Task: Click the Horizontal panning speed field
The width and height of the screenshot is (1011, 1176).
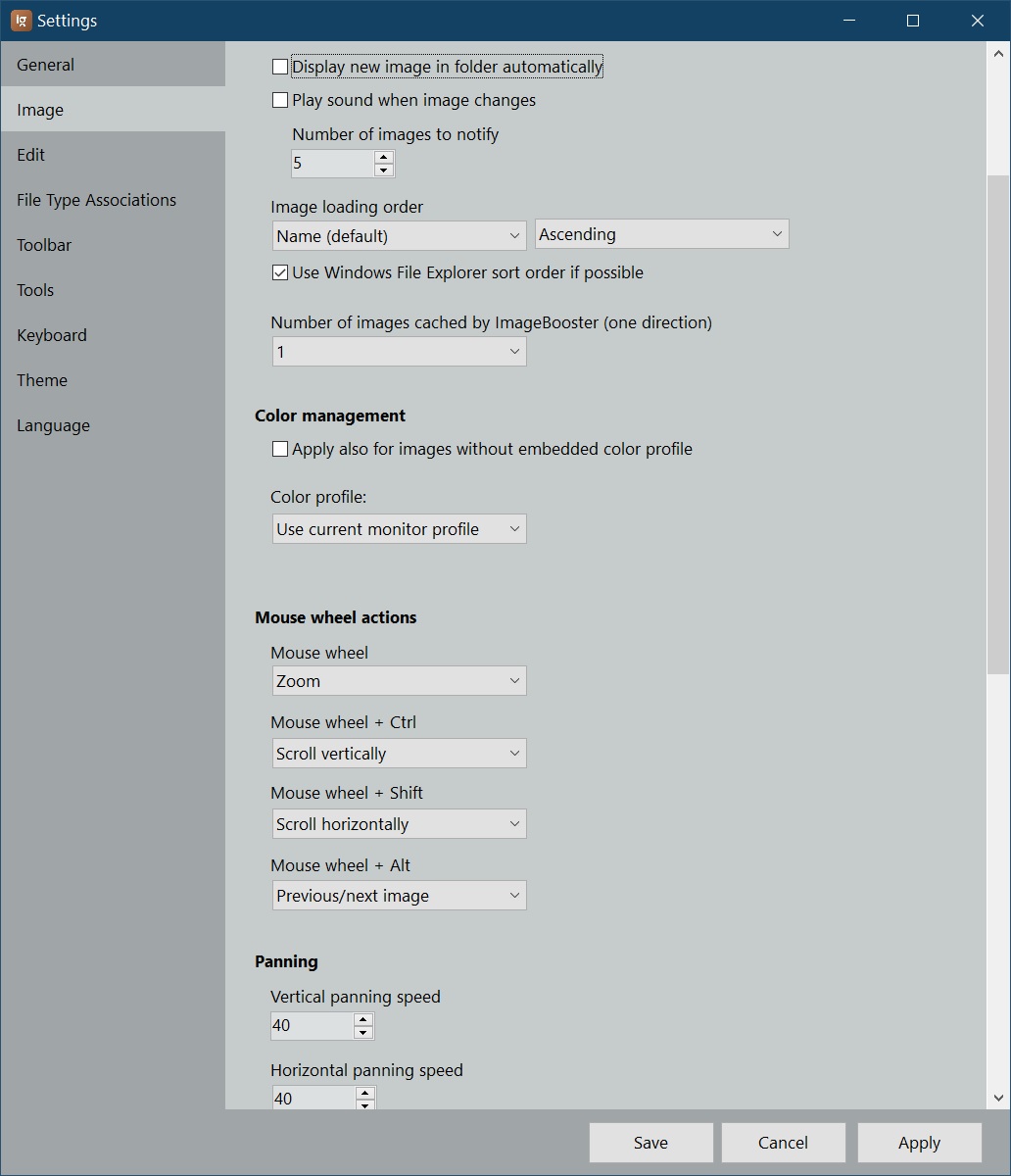Action: [x=313, y=1099]
